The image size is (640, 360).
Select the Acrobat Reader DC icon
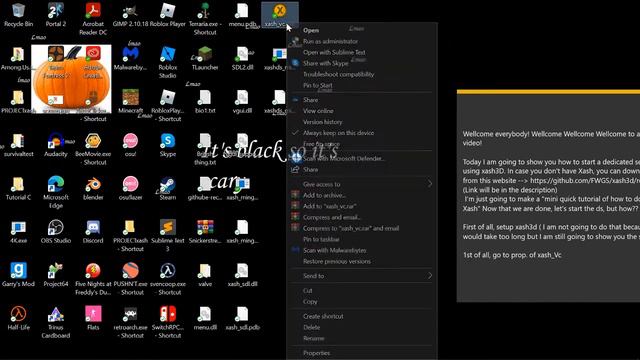coord(93,19)
